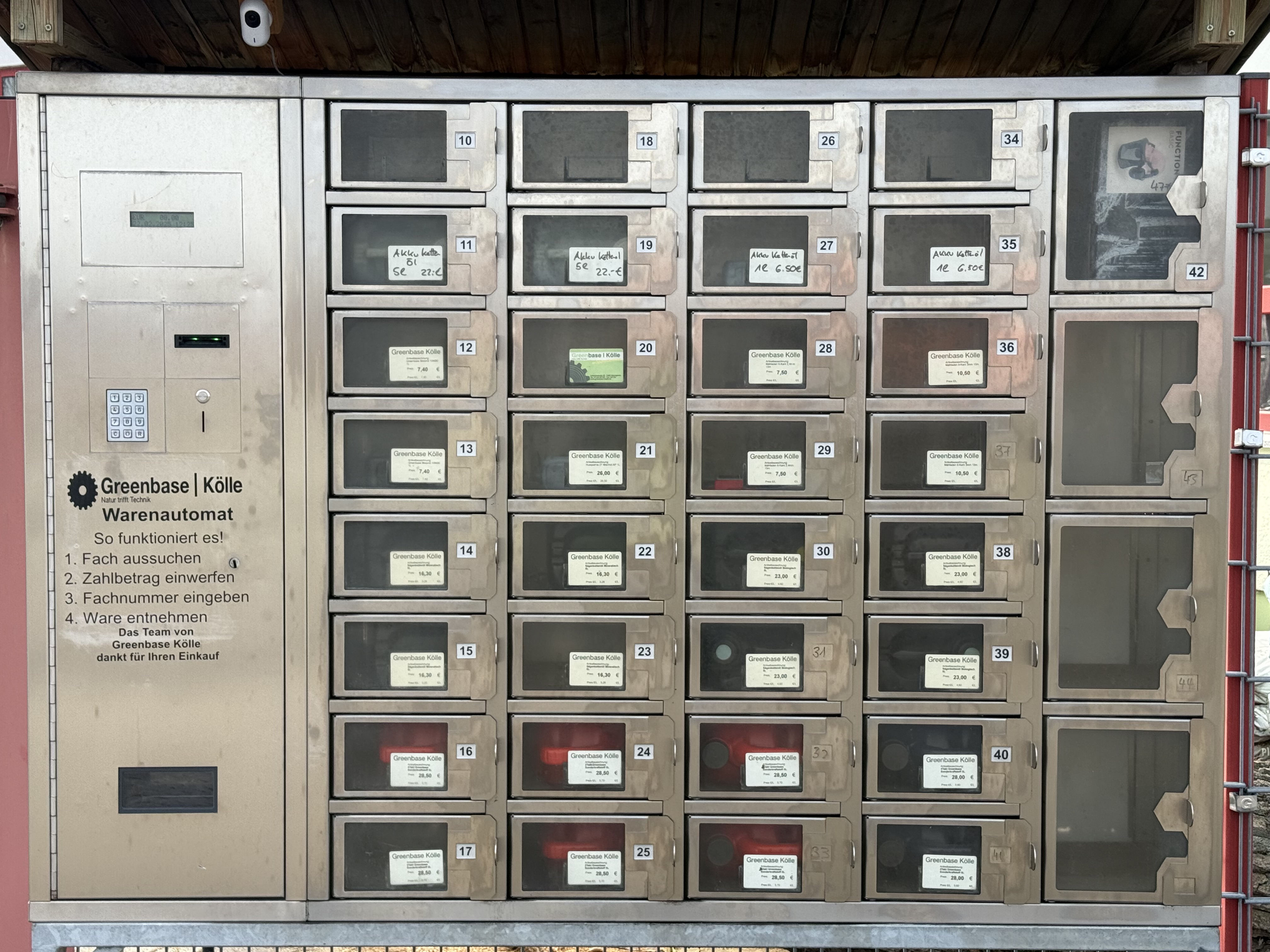This screenshot has height=952, width=1270.
Task: Tap number label 39
Action: pyautogui.click(x=1001, y=653)
